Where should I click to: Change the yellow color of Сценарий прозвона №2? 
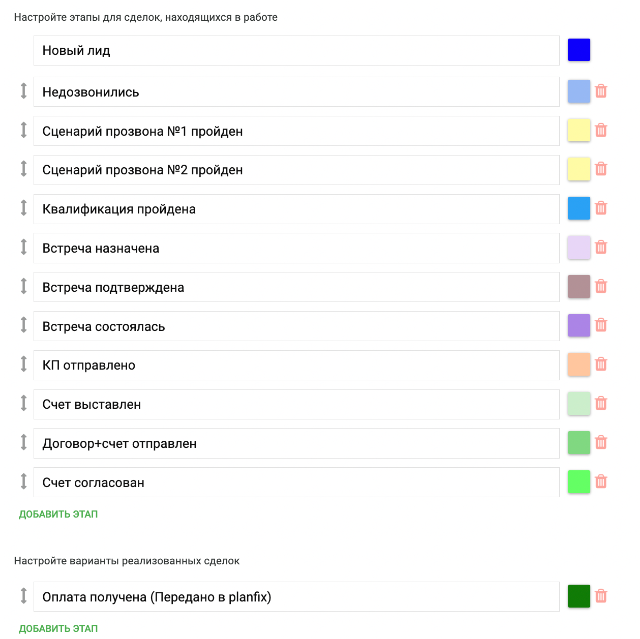pos(579,169)
